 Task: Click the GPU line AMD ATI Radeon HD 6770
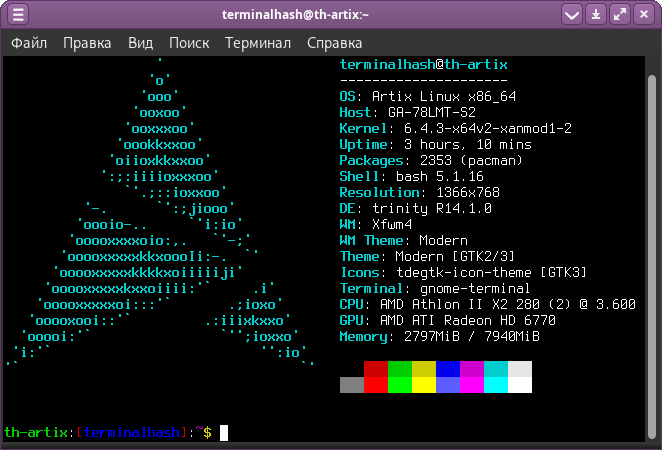point(448,321)
